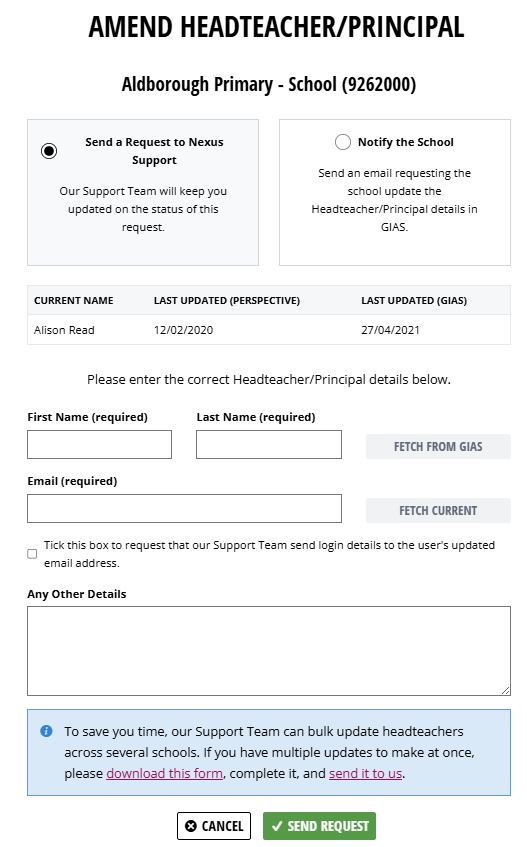Click the X icon on Cancel button
Image resolution: width=527 pixels, height=847 pixels.
191,826
